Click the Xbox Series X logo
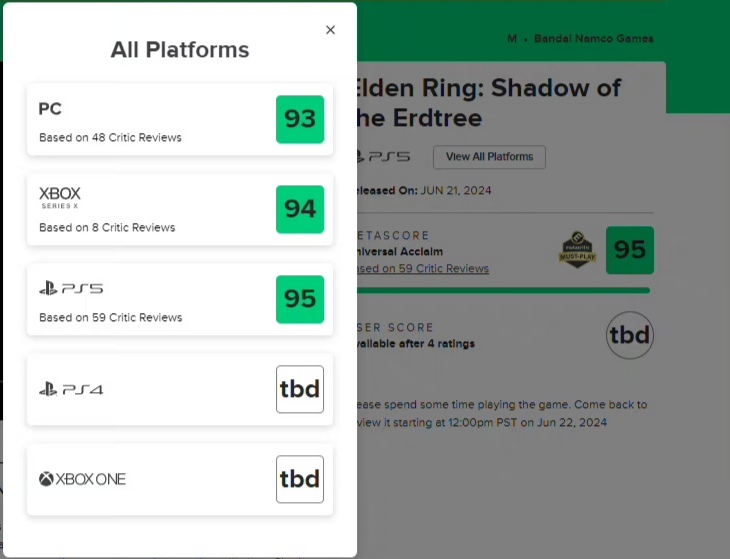730x559 pixels. (x=60, y=197)
